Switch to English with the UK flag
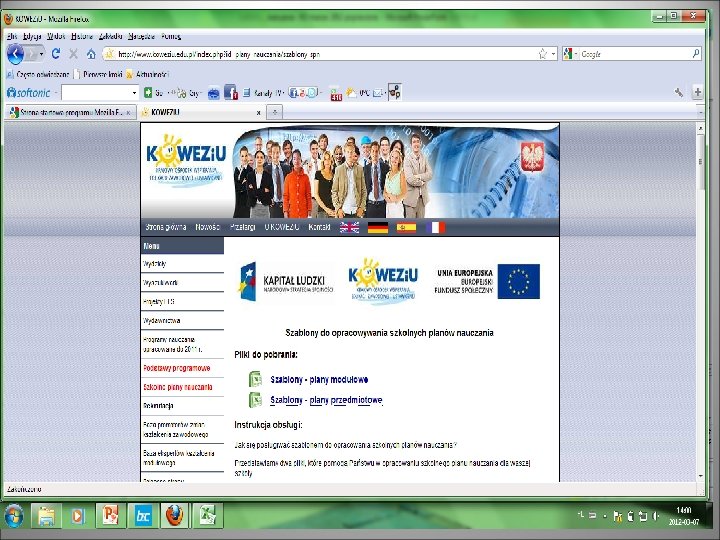 coord(349,227)
